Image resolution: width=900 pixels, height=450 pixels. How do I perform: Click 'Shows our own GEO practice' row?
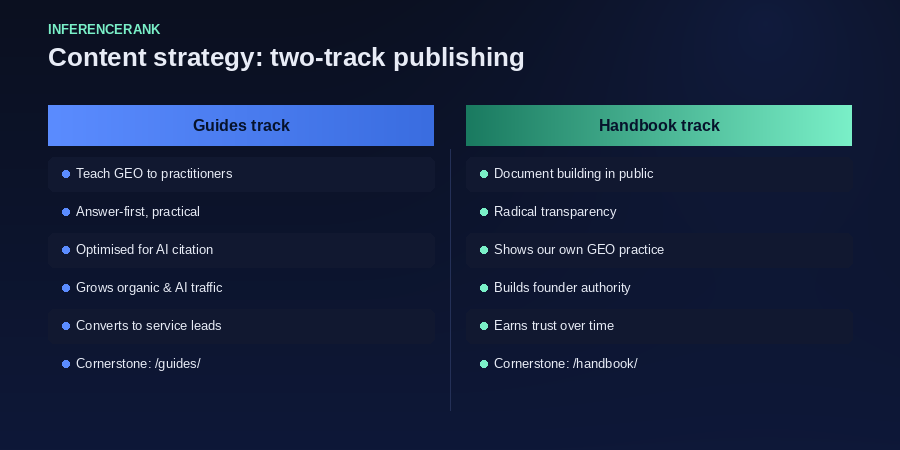pos(659,250)
